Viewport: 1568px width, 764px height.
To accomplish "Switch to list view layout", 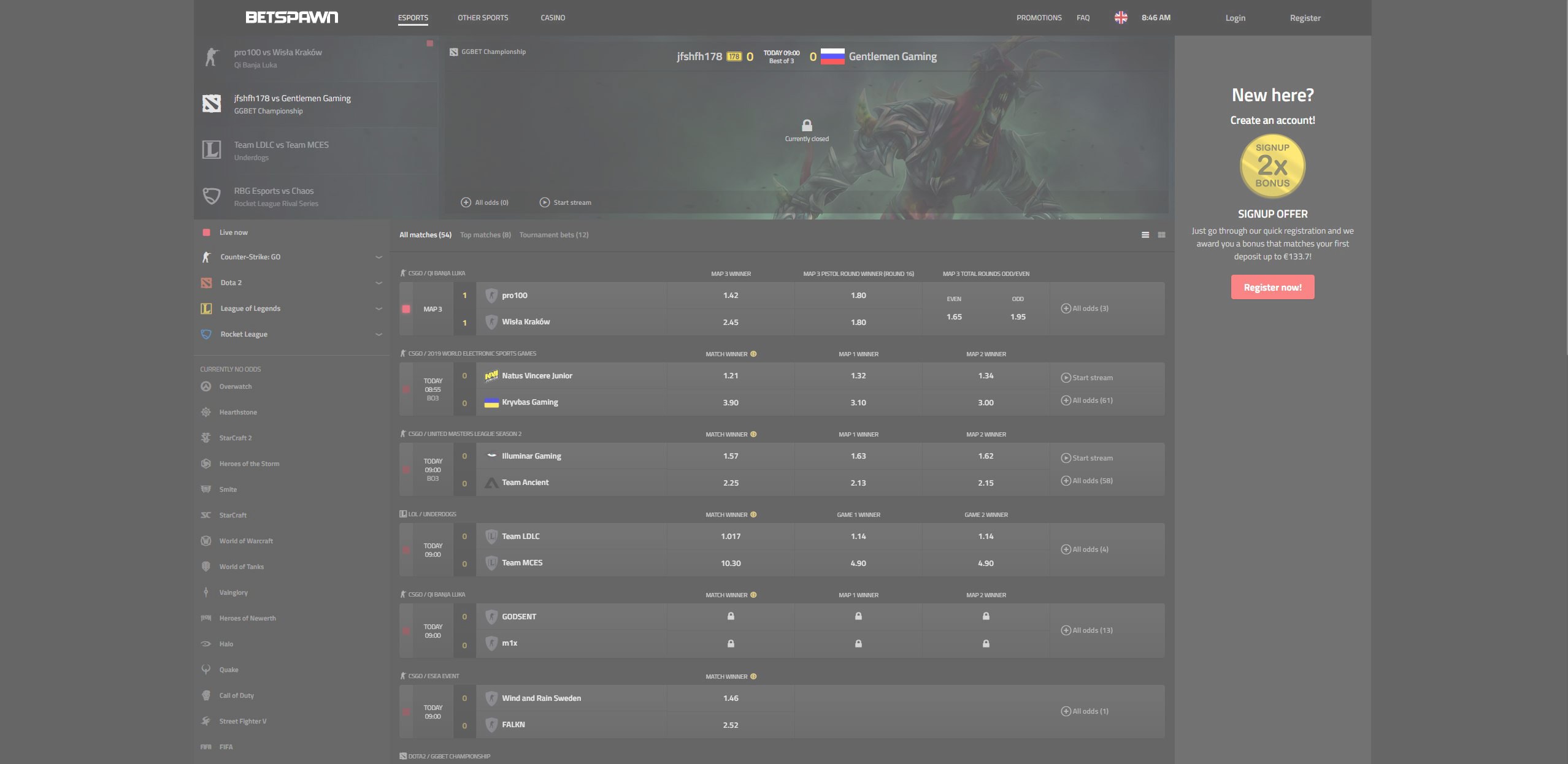I will (x=1145, y=235).
